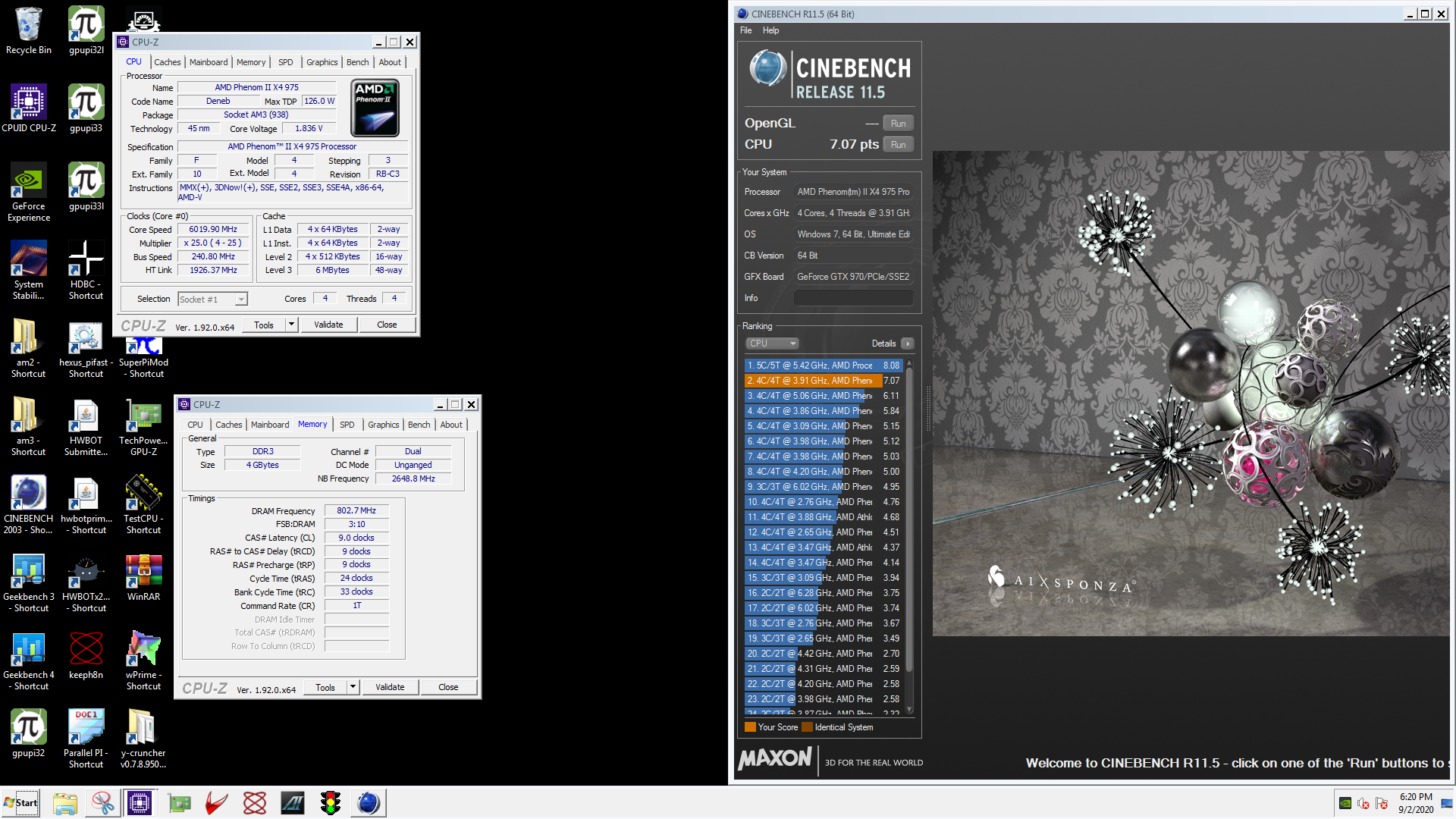Open HWBOT Submitter desktop icon
The width and height of the screenshot is (1456, 819).
tap(86, 427)
